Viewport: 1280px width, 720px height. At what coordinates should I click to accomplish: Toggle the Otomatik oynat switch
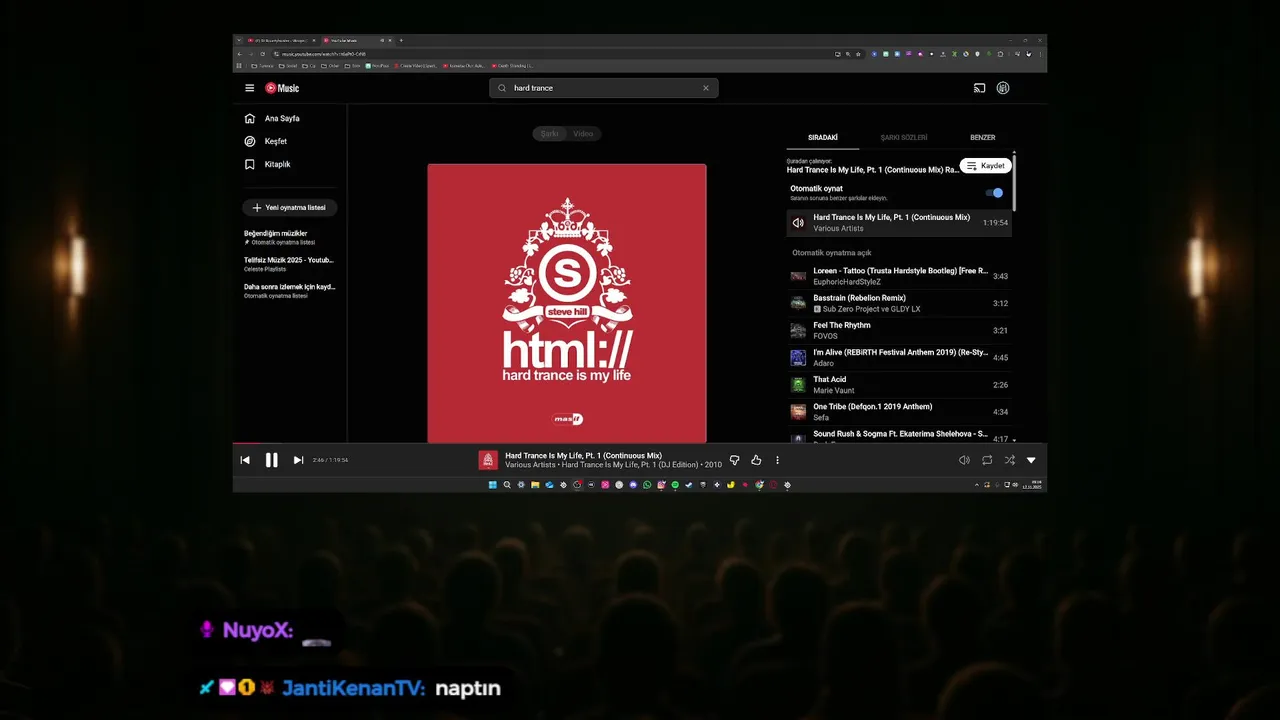click(994, 193)
